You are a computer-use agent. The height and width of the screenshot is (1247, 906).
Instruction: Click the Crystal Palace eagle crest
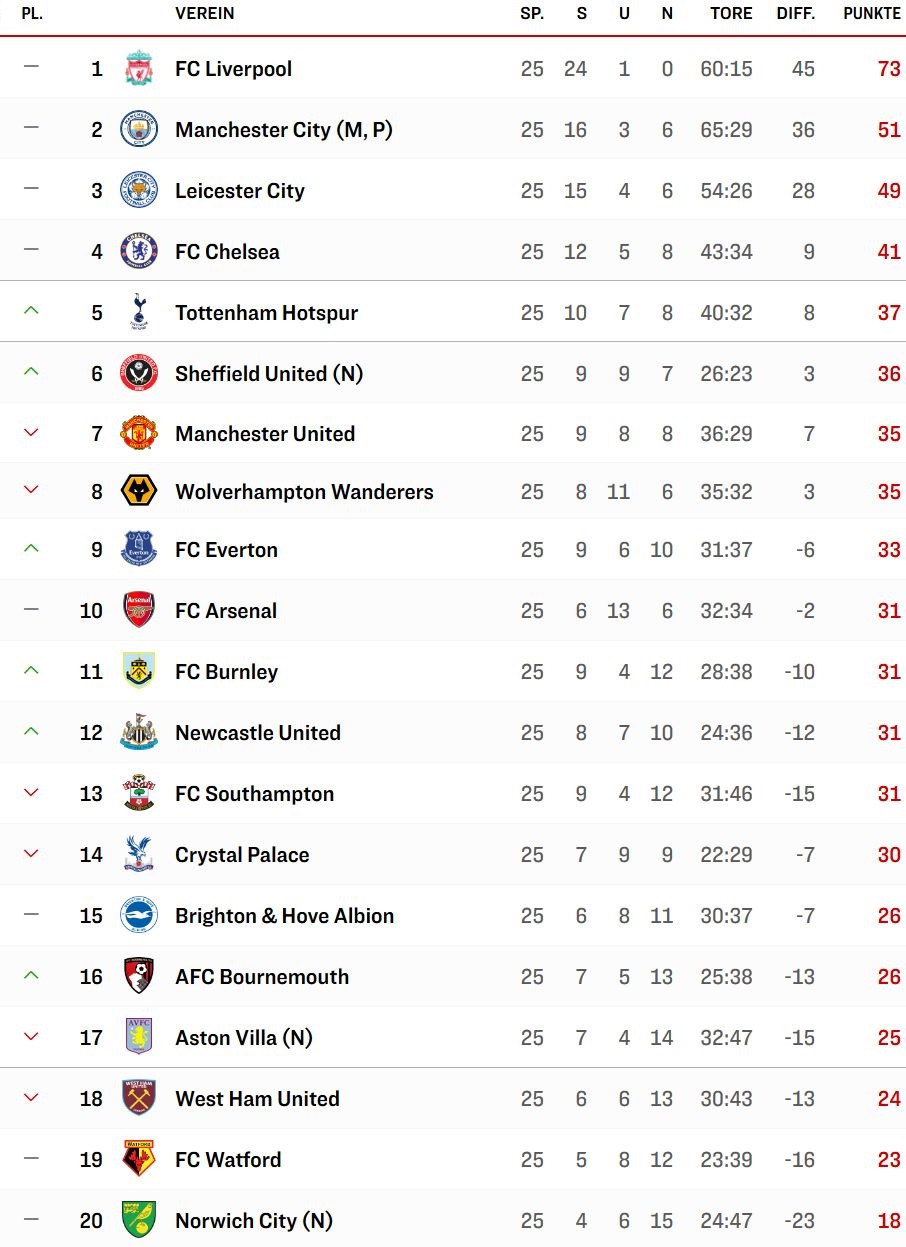point(139,854)
